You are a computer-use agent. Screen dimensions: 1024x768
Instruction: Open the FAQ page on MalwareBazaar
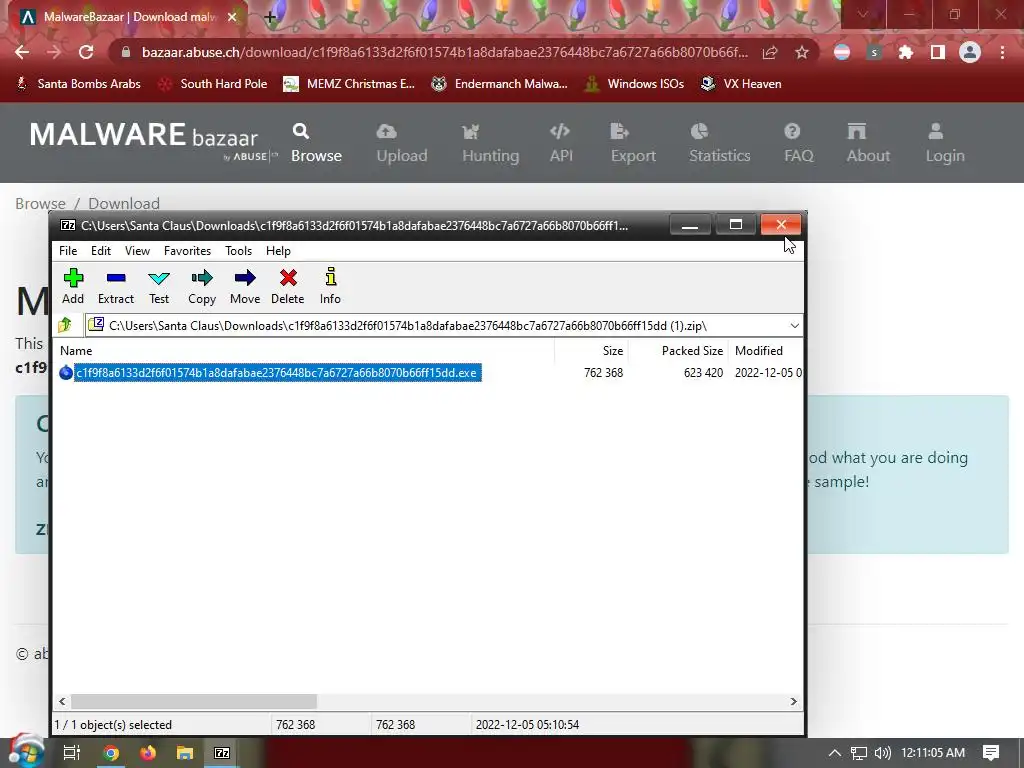[799, 143]
